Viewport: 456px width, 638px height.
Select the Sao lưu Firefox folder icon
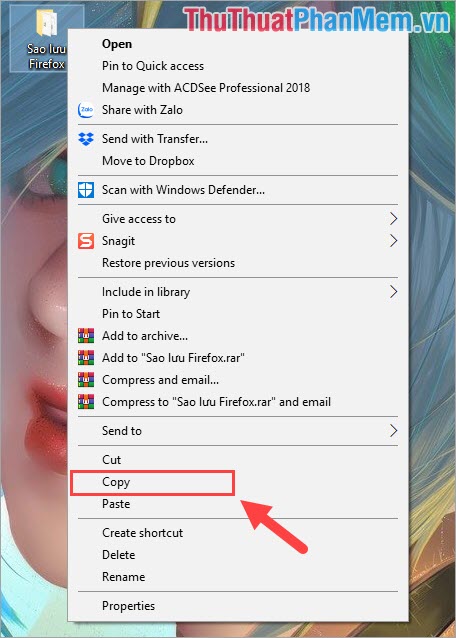pos(46,23)
